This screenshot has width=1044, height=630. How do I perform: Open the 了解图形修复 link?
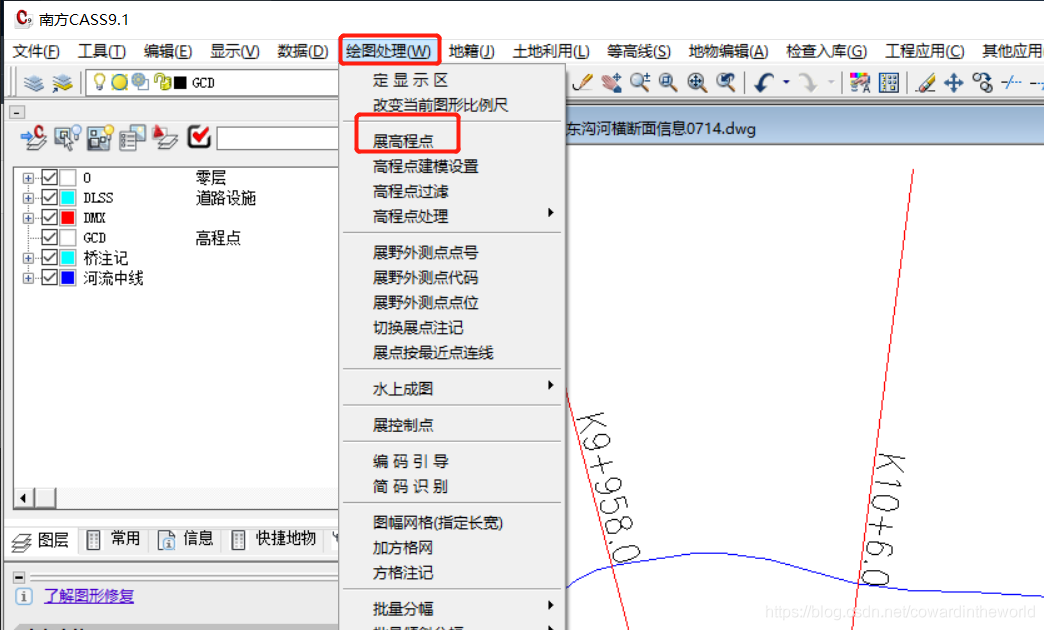pyautogui.click(x=89, y=596)
